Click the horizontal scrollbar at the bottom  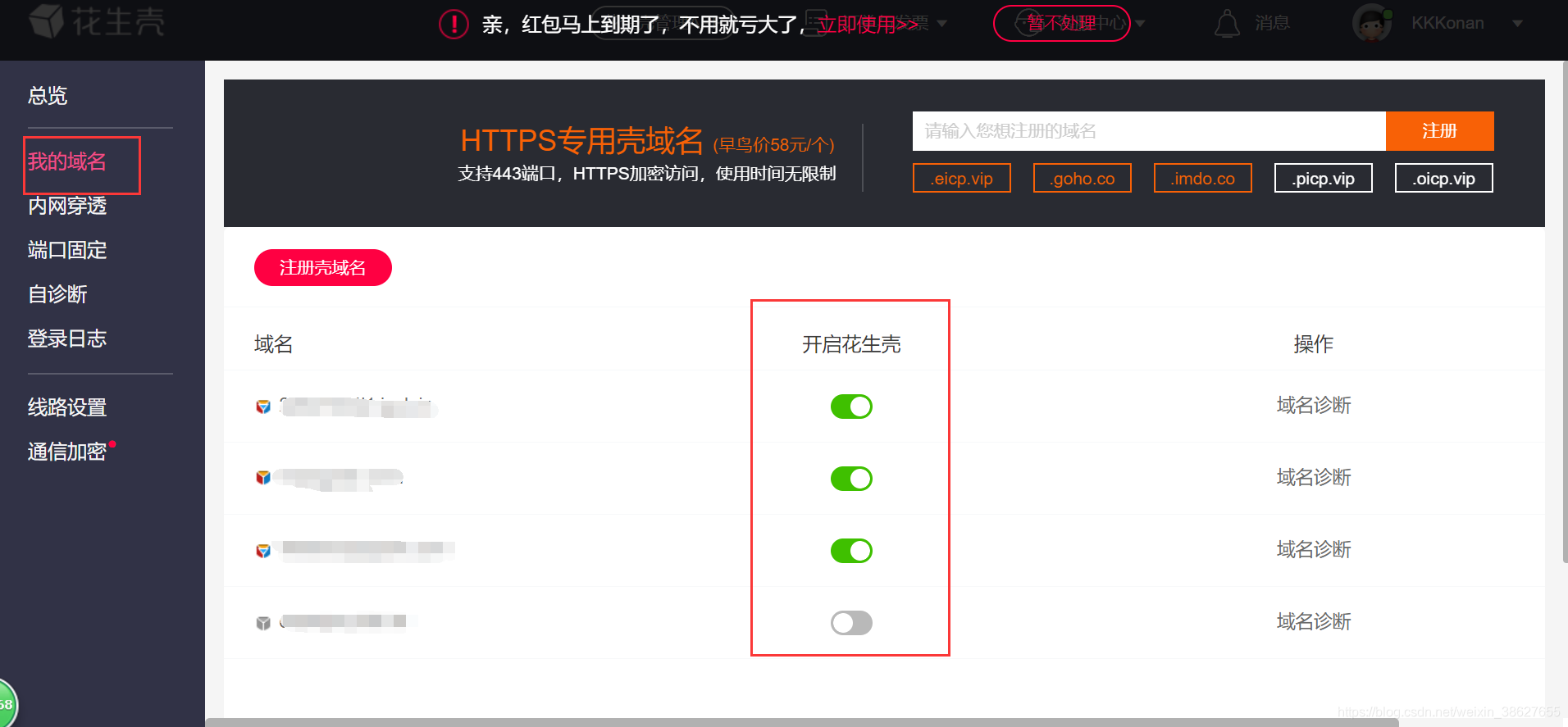tap(802, 722)
